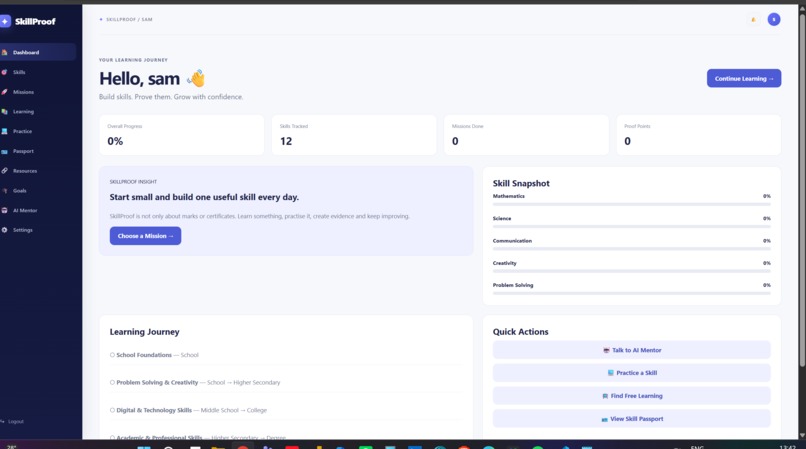This screenshot has width=806, height=449.
Task: Select the Find Free Learning quick action
Action: (632, 396)
